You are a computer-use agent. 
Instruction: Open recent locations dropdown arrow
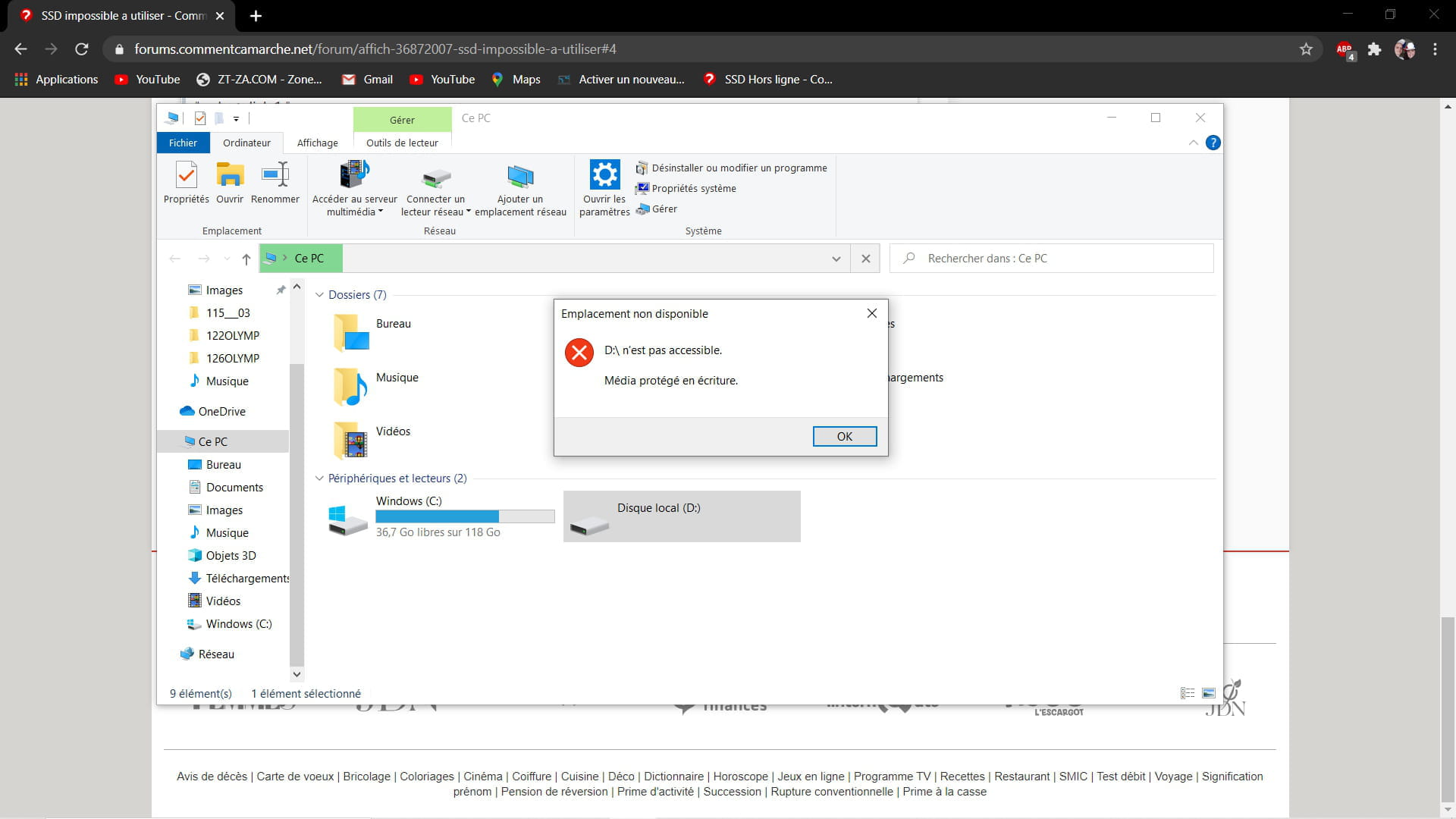pos(227,259)
